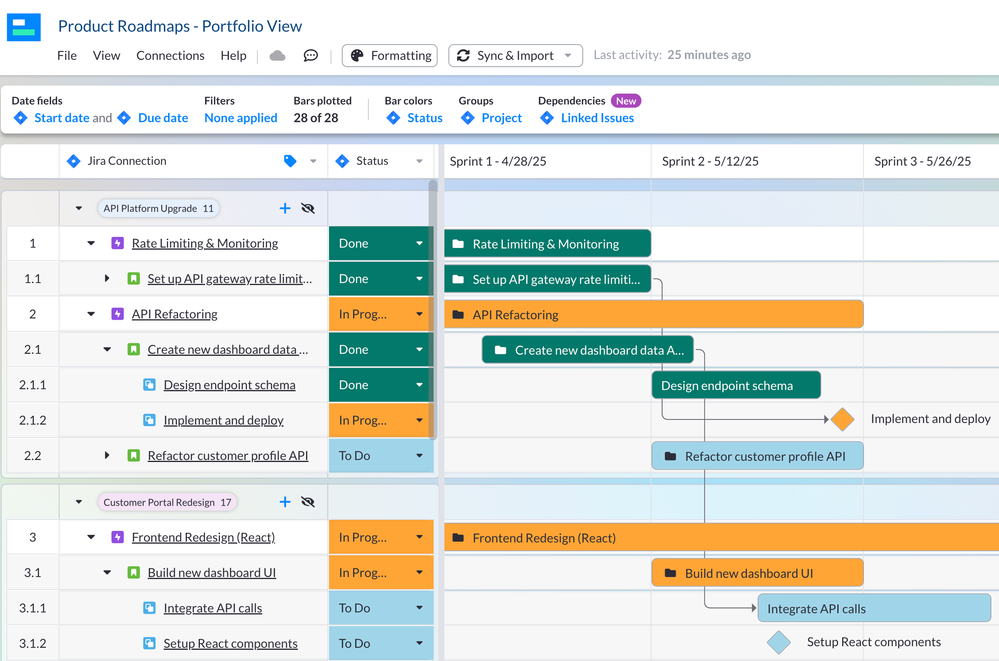Viewport: 999px width, 661px height.
Task: Click the Due date field link
Action: pos(163,118)
